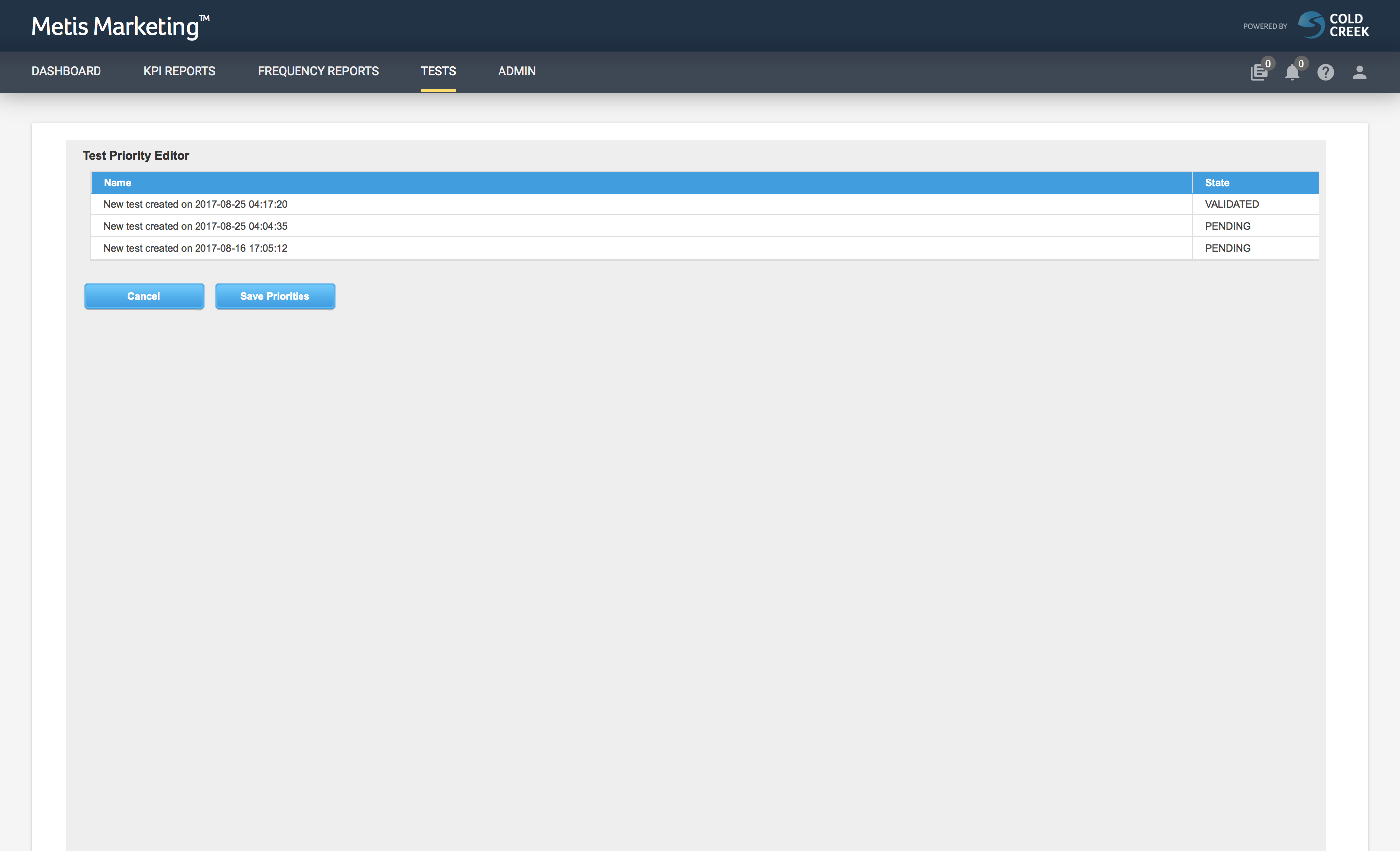Image resolution: width=1400 pixels, height=851 pixels.
Task: Click the Test Priority Editor heading
Action: click(x=136, y=156)
